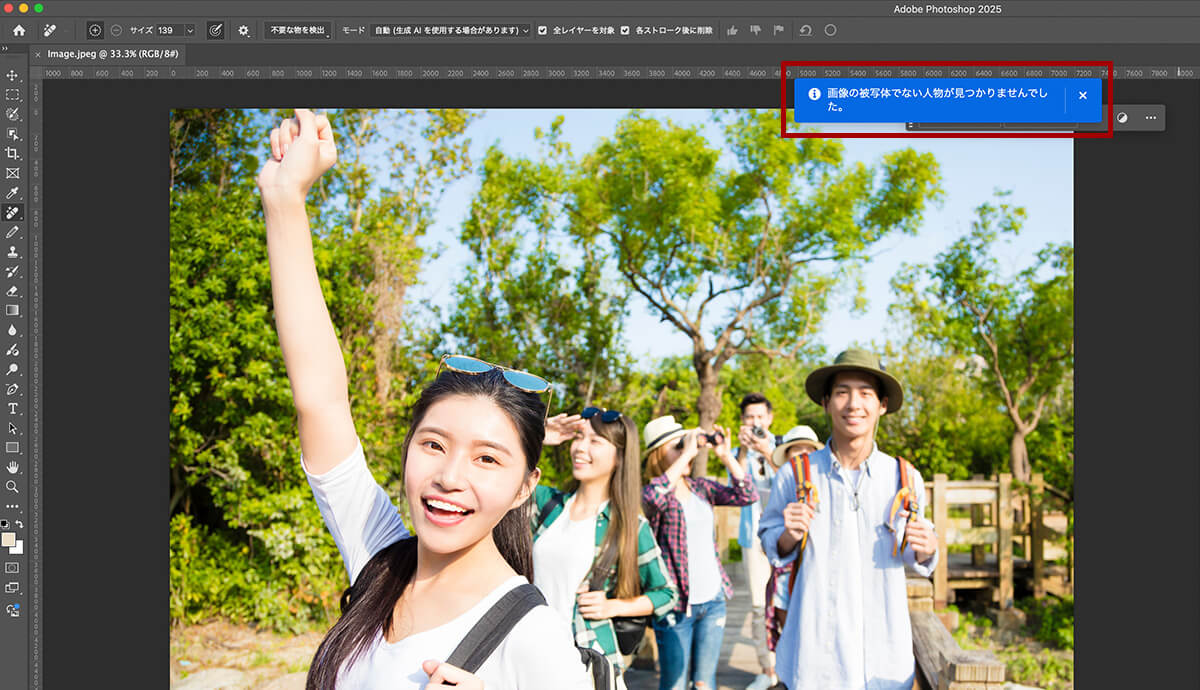Image resolution: width=1200 pixels, height=690 pixels.
Task: Select the Crop tool
Action: click(x=13, y=153)
